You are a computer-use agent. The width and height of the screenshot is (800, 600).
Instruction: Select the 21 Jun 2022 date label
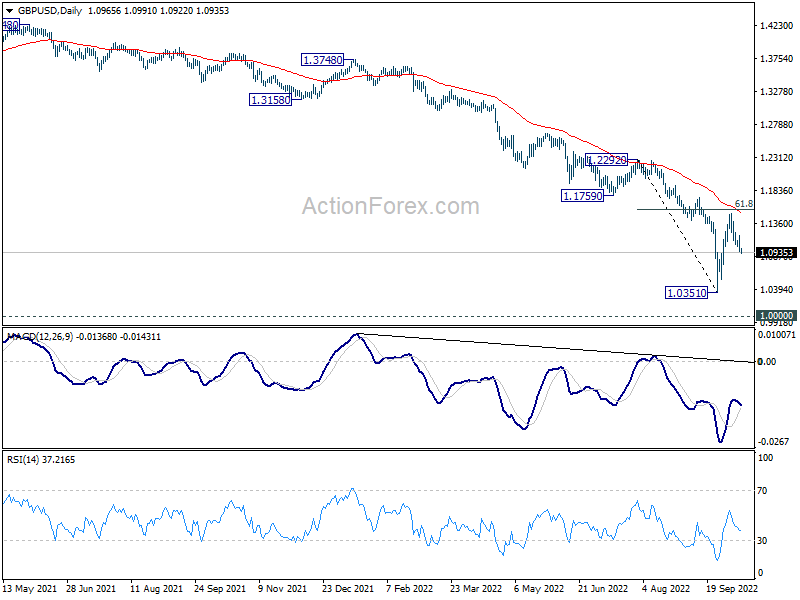[x=603, y=589]
